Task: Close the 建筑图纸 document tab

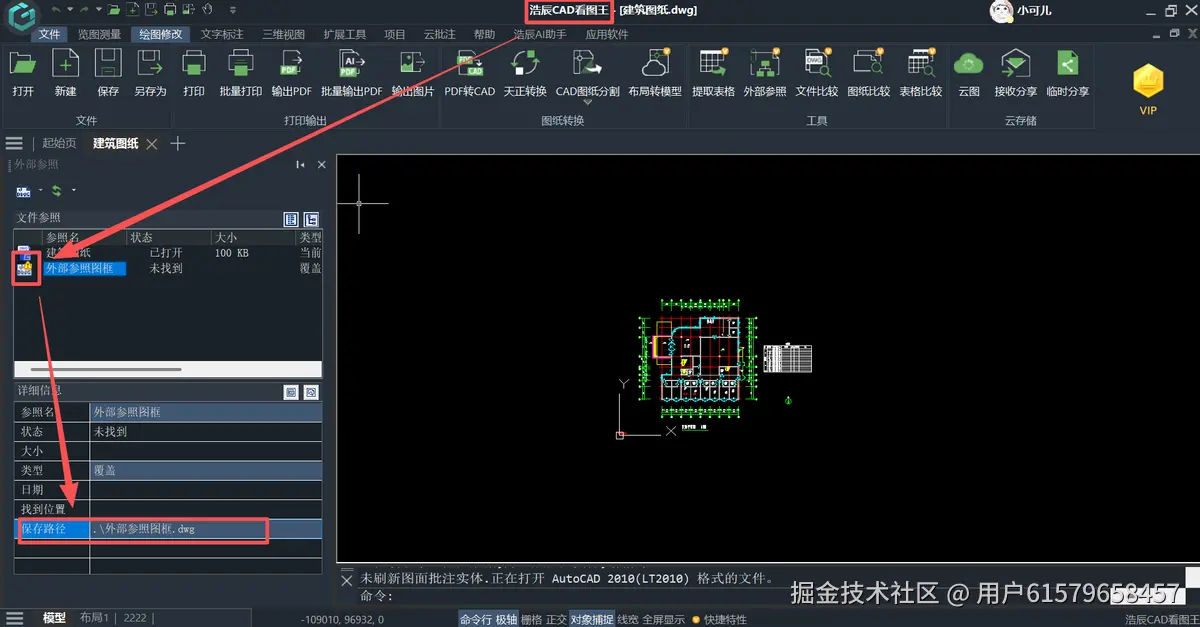Action: (x=152, y=144)
